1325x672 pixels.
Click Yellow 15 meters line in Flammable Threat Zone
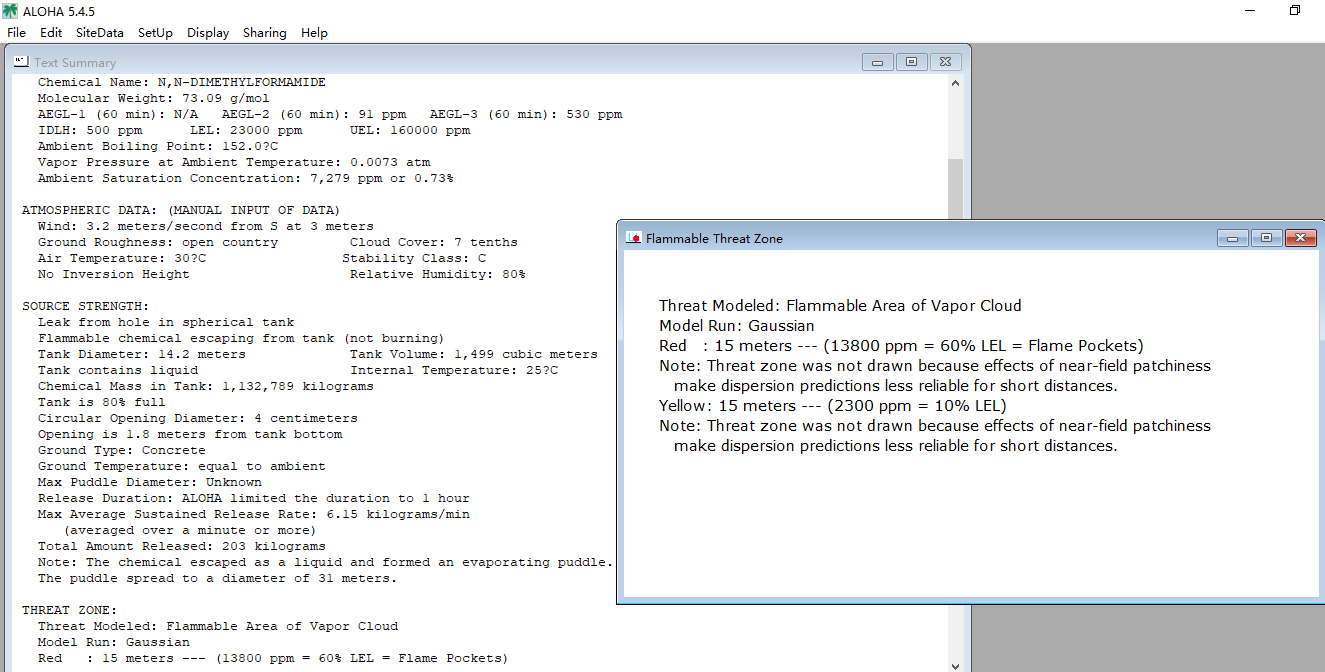(x=833, y=405)
